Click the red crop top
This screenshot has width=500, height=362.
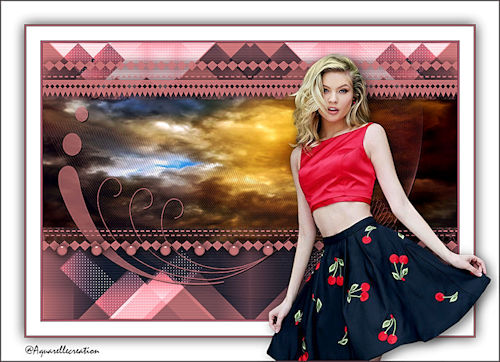338,166
